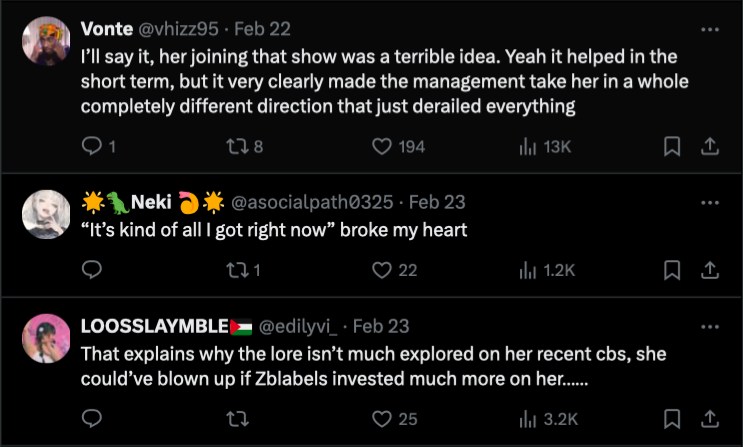Image resolution: width=743 pixels, height=447 pixels.
Task: Reply to LOOSSLAYMBLE's tweet
Action: pyautogui.click(x=92, y=418)
